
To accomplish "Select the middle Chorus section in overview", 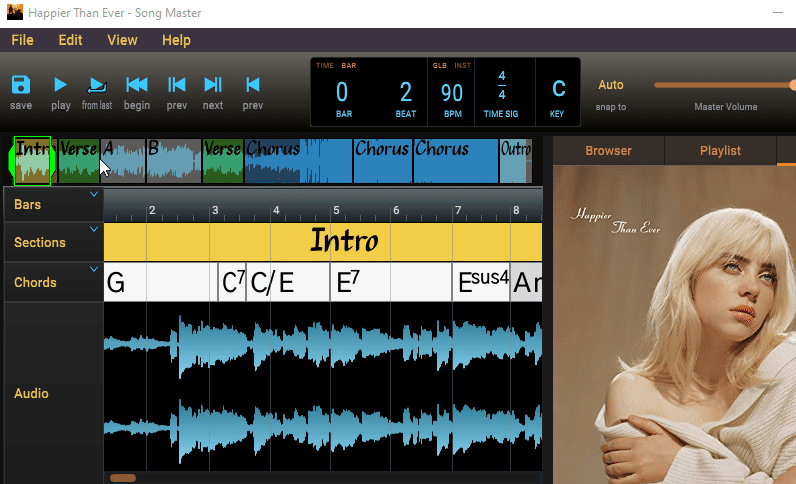I will 383,161.
